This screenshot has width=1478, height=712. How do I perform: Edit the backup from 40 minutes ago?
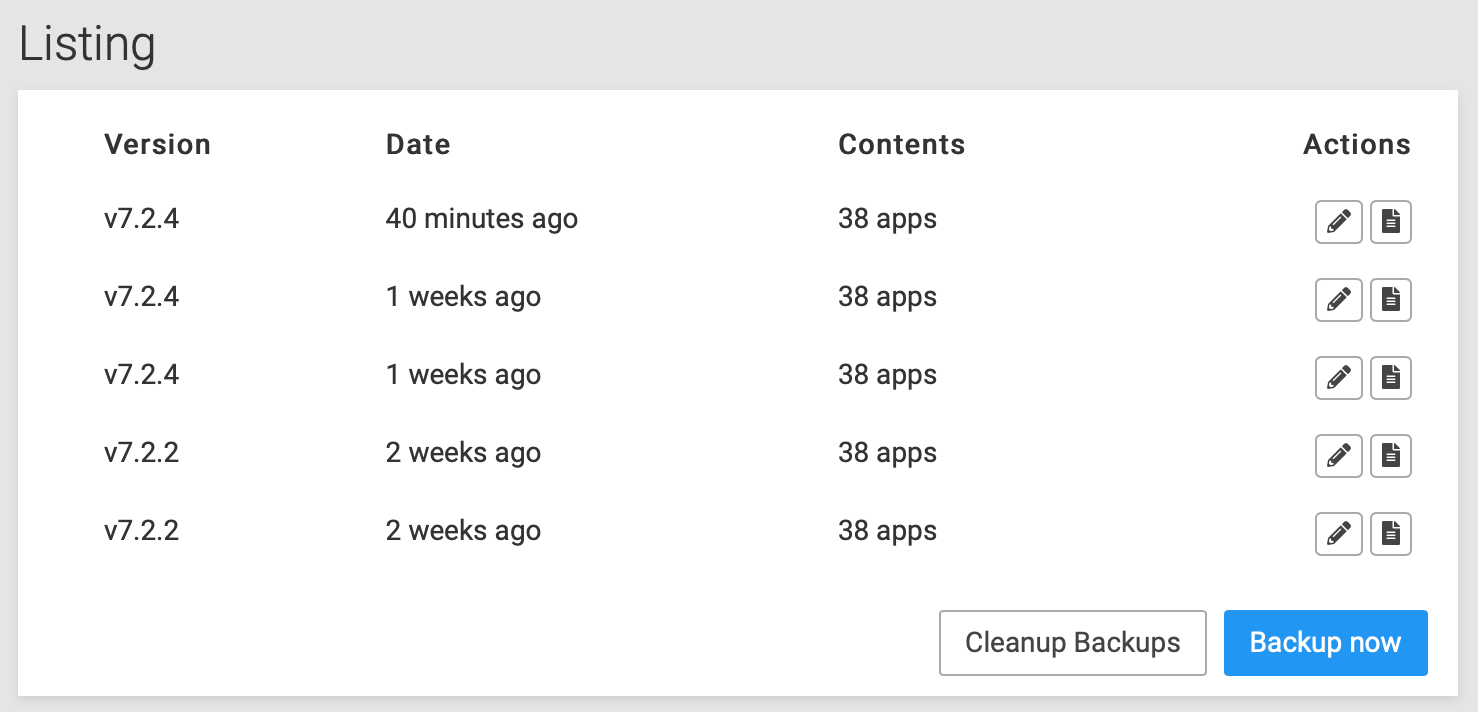[x=1338, y=222]
